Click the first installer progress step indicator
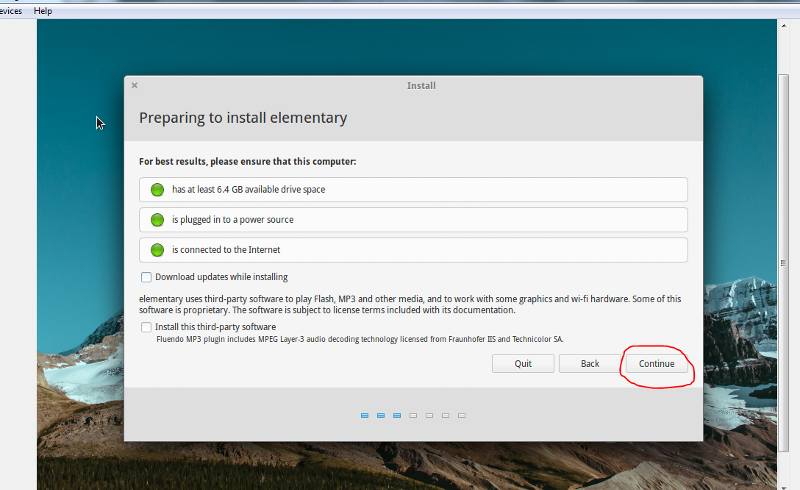Screen dimensions: 800x490 coord(365,415)
